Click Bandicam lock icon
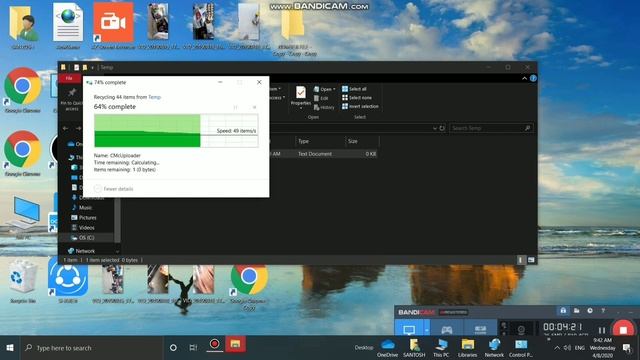Image resolution: width=640 pixels, height=360 pixels. [x=563, y=311]
